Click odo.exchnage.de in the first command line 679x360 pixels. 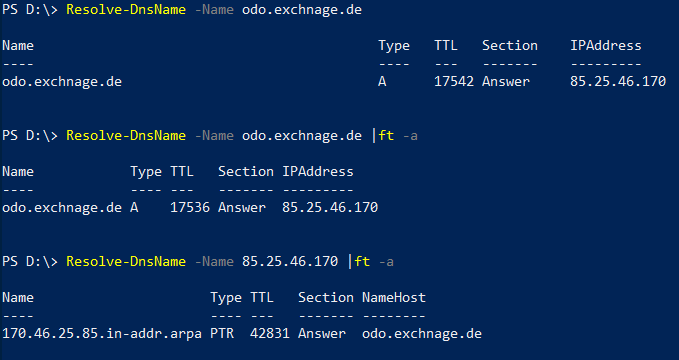tap(301, 10)
